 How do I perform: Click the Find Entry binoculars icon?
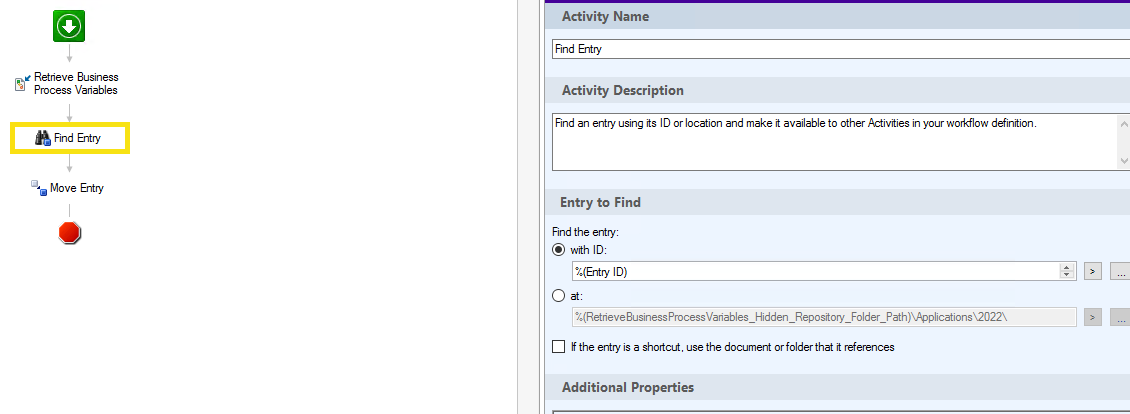(43, 138)
